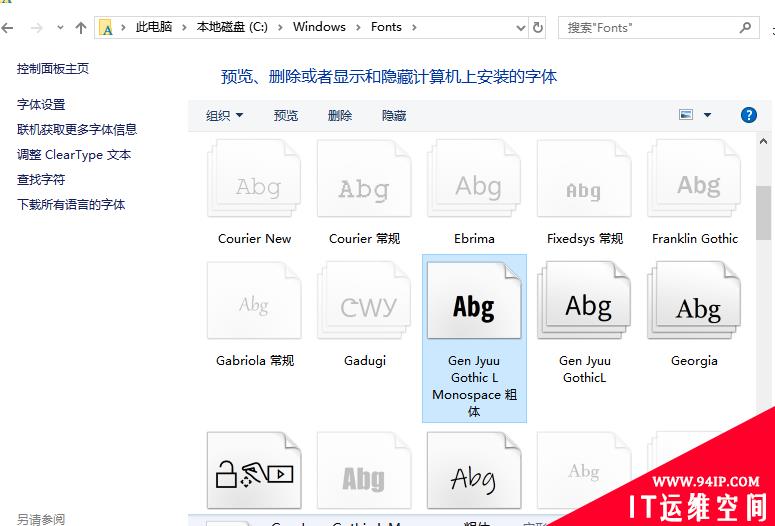Open the view options dropdown arrow

point(707,115)
